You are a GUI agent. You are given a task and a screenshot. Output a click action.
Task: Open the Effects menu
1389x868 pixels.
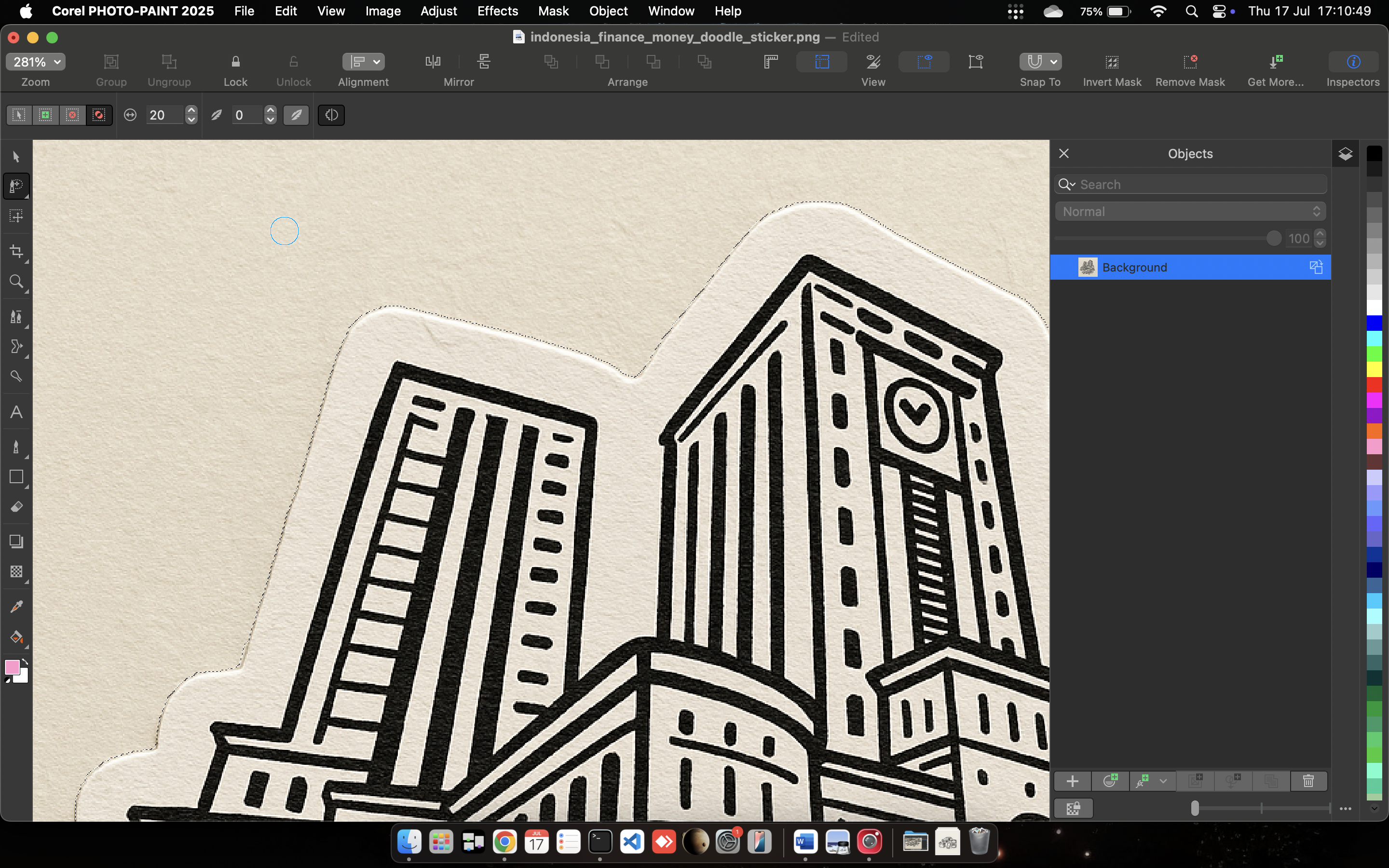(x=497, y=11)
